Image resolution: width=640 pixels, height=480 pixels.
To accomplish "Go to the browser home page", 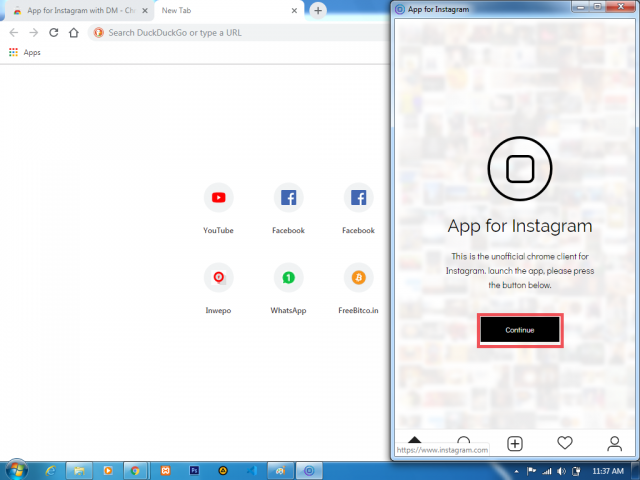I will coord(74,32).
